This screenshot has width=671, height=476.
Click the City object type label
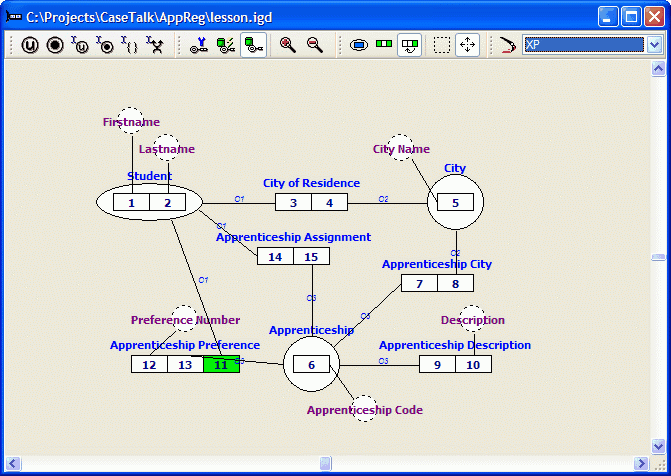tap(454, 168)
